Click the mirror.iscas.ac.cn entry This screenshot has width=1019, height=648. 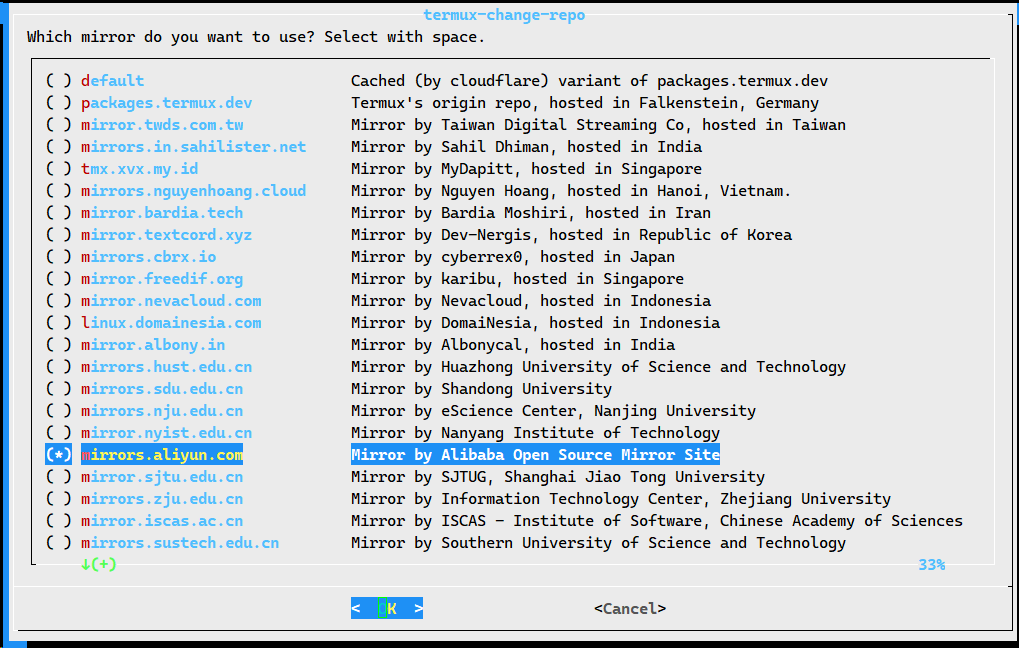[162, 521]
